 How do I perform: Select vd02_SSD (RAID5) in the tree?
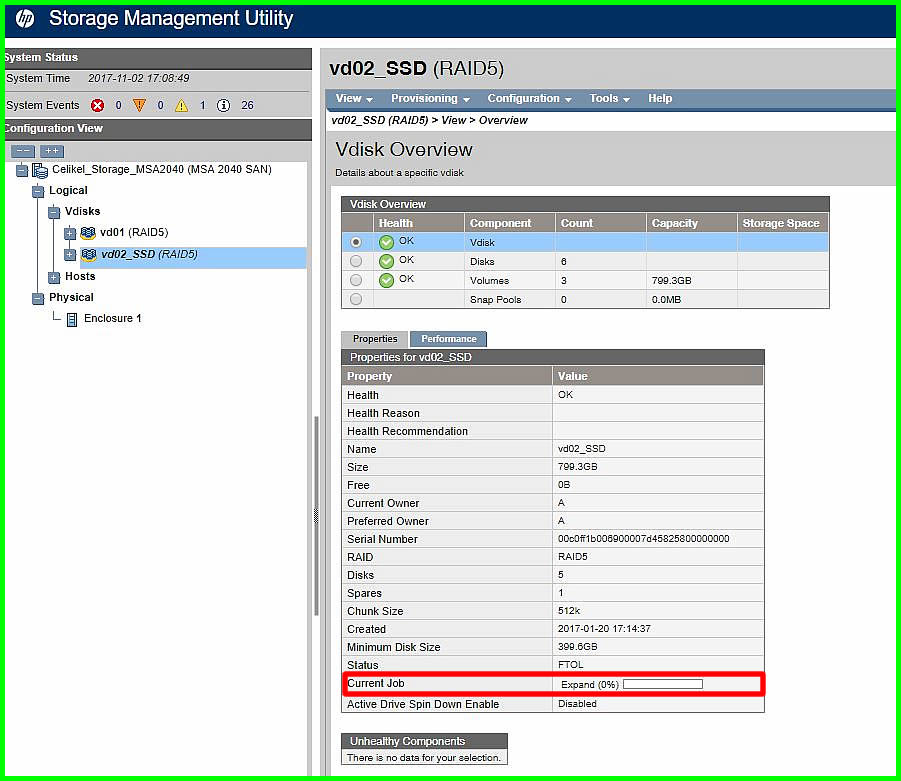pos(148,254)
